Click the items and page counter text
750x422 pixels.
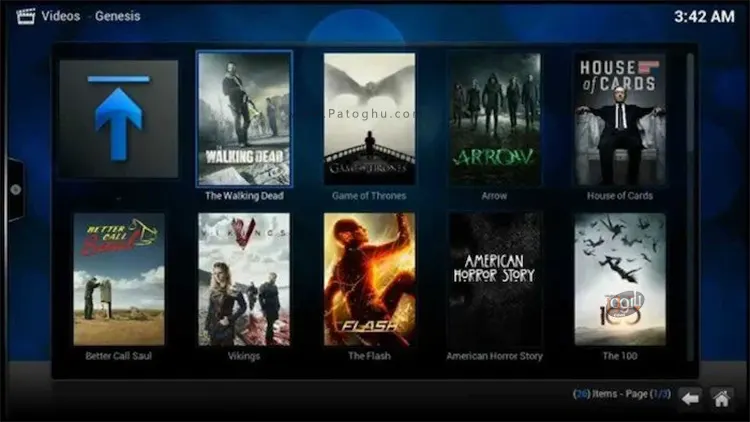(x=622, y=394)
